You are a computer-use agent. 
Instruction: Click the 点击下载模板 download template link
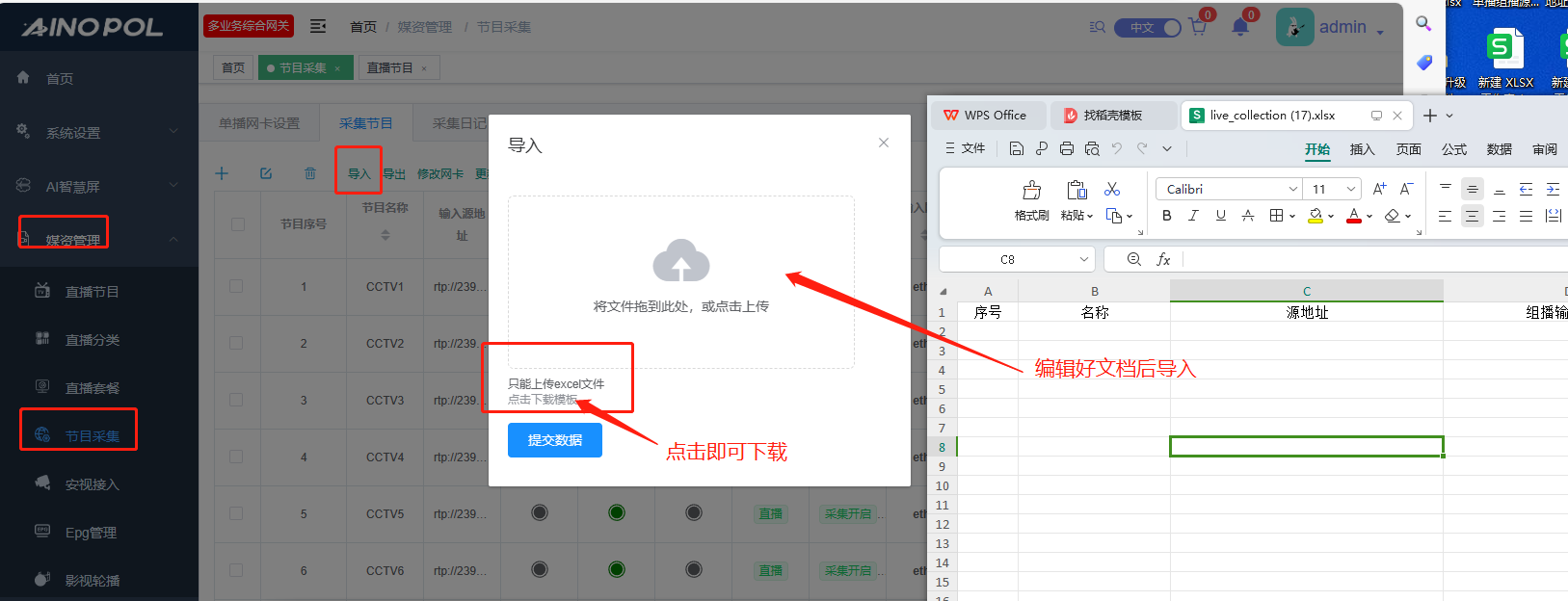pyautogui.click(x=543, y=400)
